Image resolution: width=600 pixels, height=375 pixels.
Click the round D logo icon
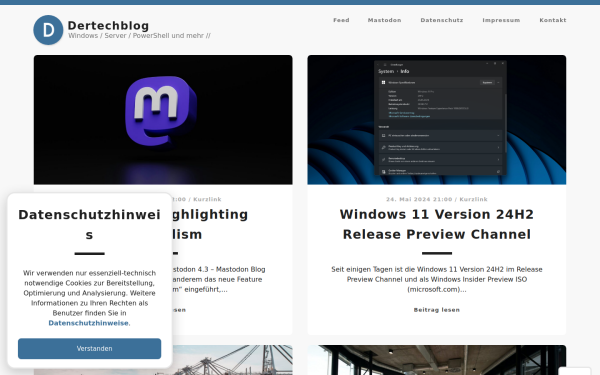click(x=48, y=30)
